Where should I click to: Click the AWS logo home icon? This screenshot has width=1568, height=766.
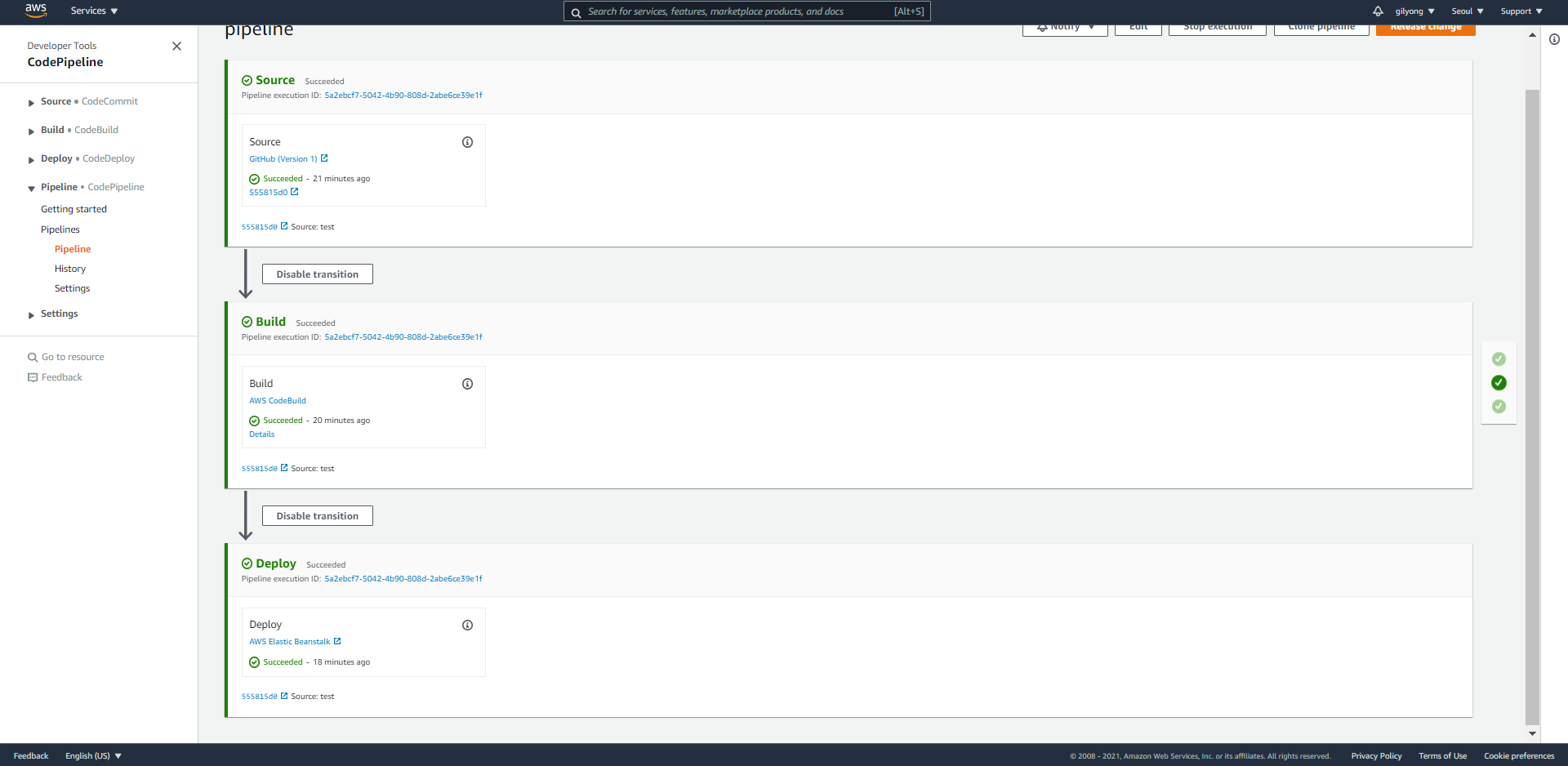tap(36, 11)
